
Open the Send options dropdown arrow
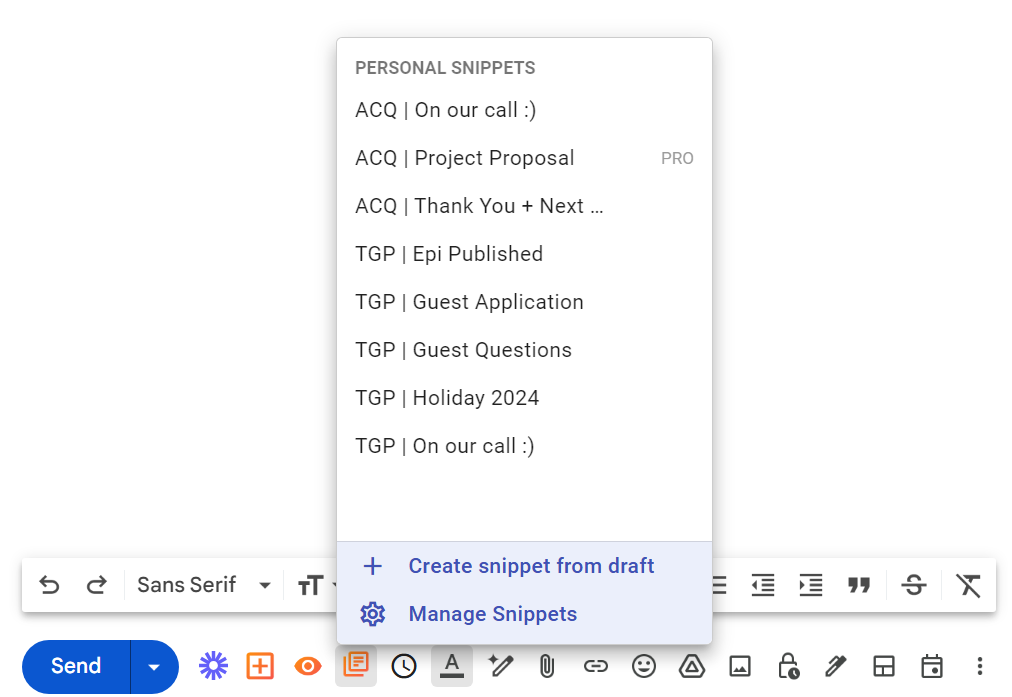coord(153,666)
